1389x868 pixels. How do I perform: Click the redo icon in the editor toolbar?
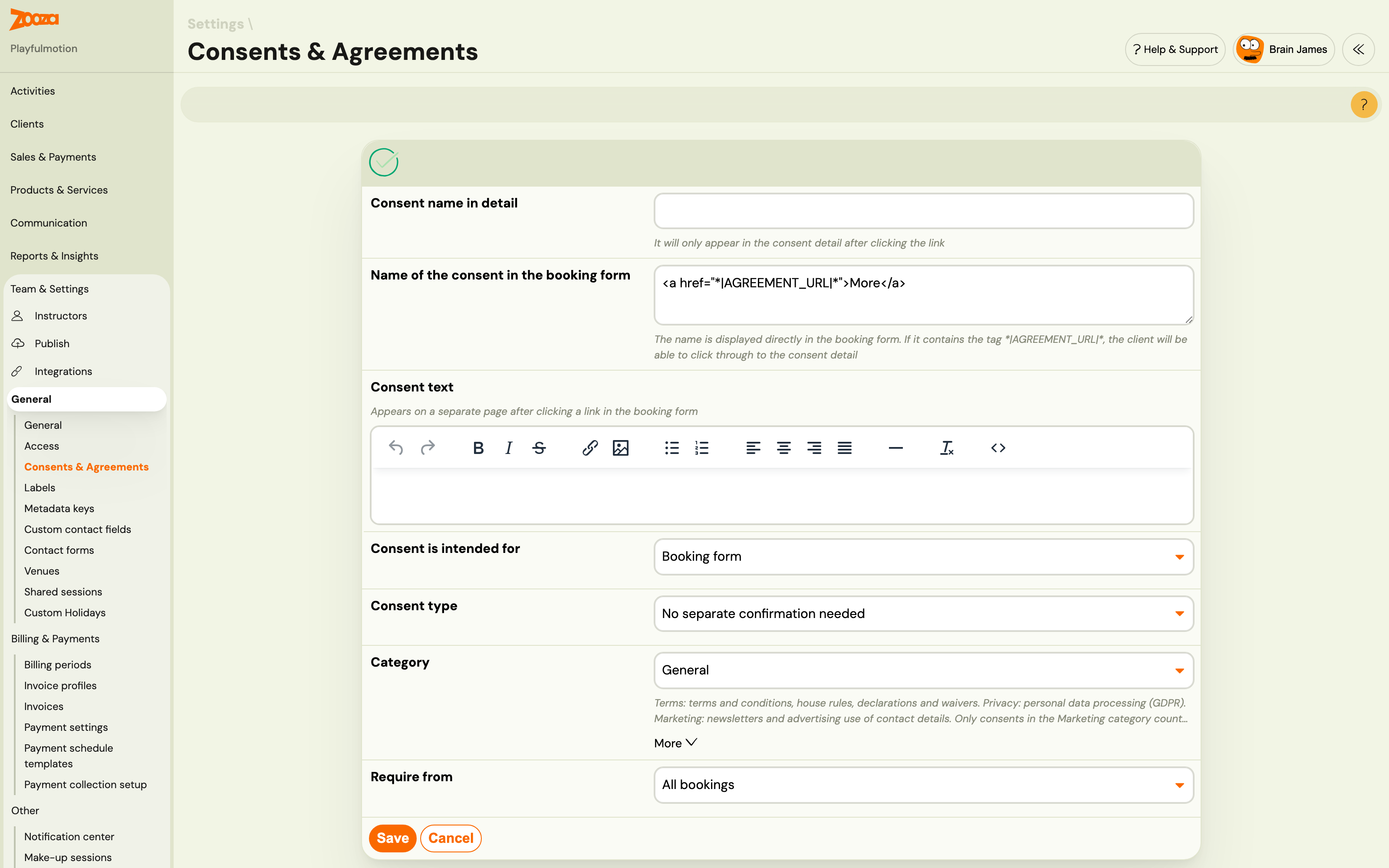(x=428, y=448)
